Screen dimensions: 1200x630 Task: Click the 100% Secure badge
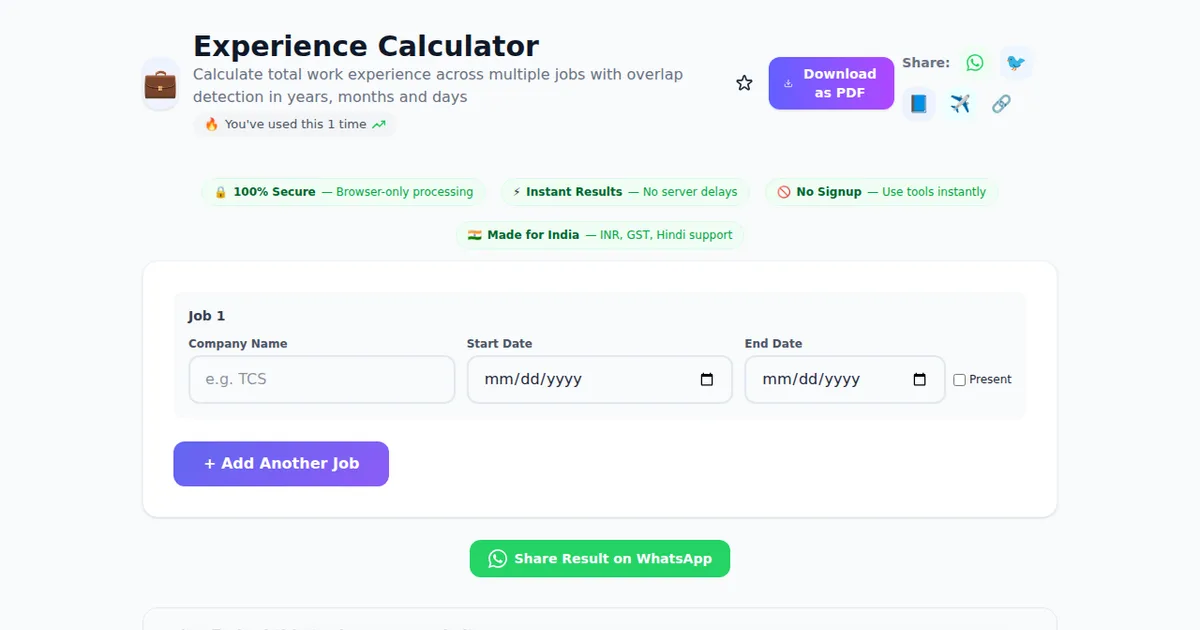coord(344,192)
